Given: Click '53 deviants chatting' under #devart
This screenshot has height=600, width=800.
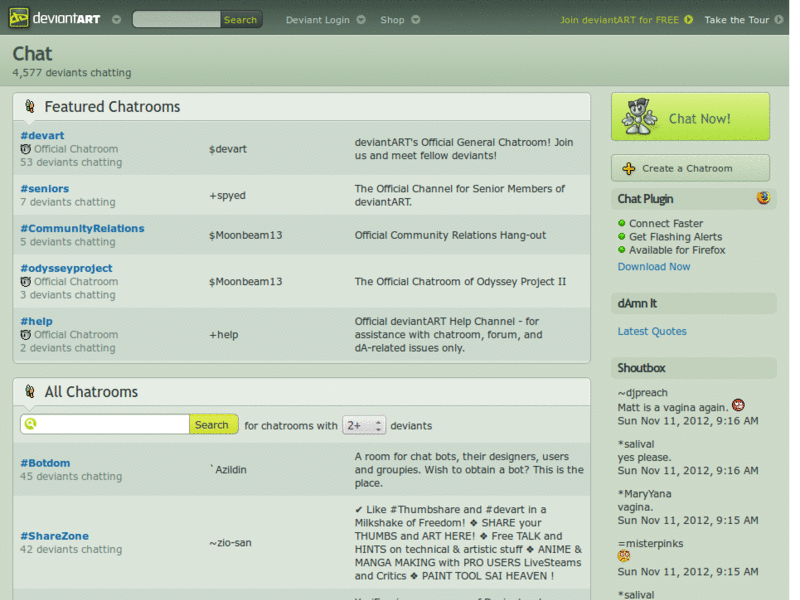Looking at the screenshot, I should (71, 162).
